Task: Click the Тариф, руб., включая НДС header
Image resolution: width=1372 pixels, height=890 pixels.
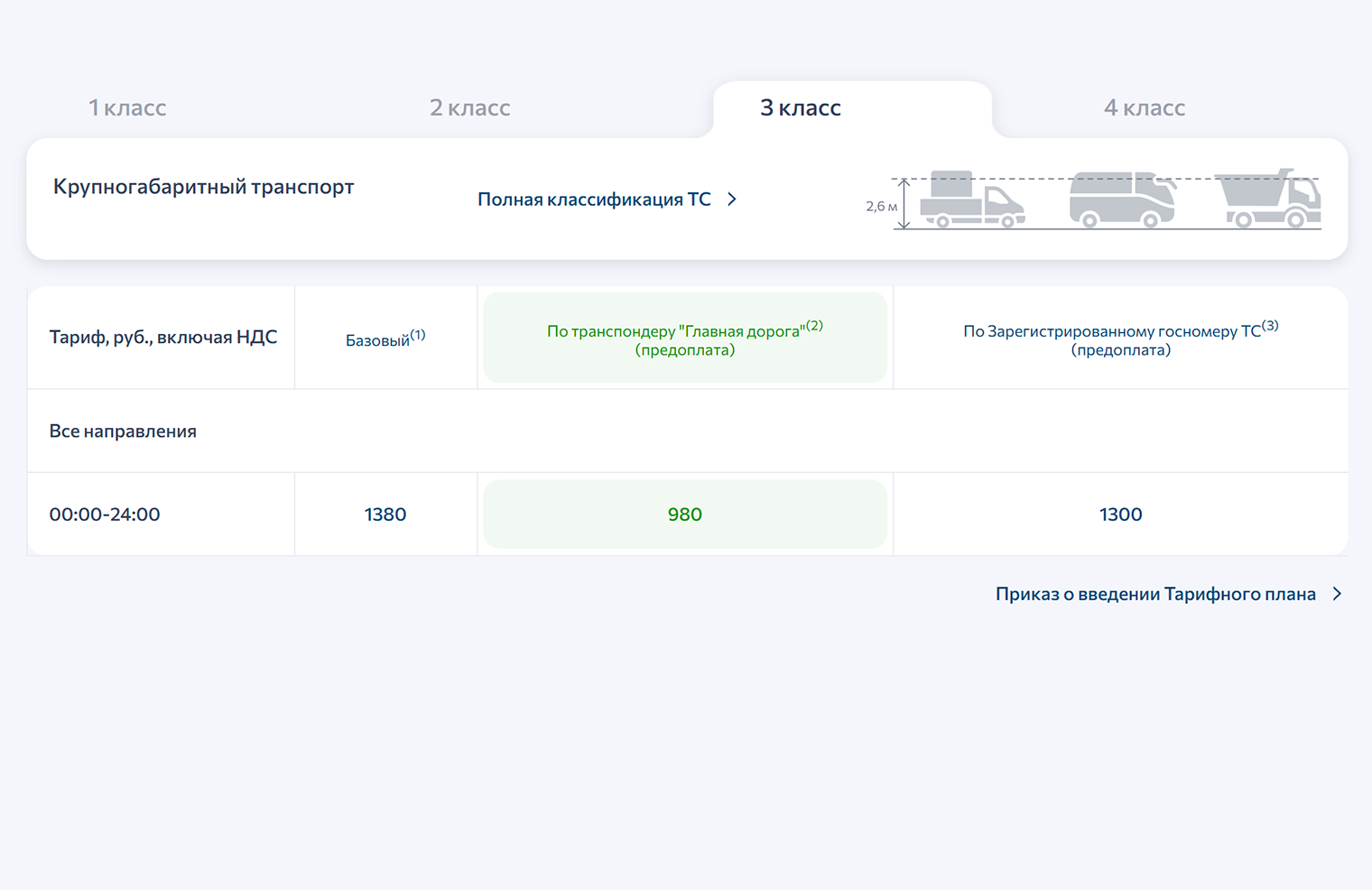Action: [163, 338]
